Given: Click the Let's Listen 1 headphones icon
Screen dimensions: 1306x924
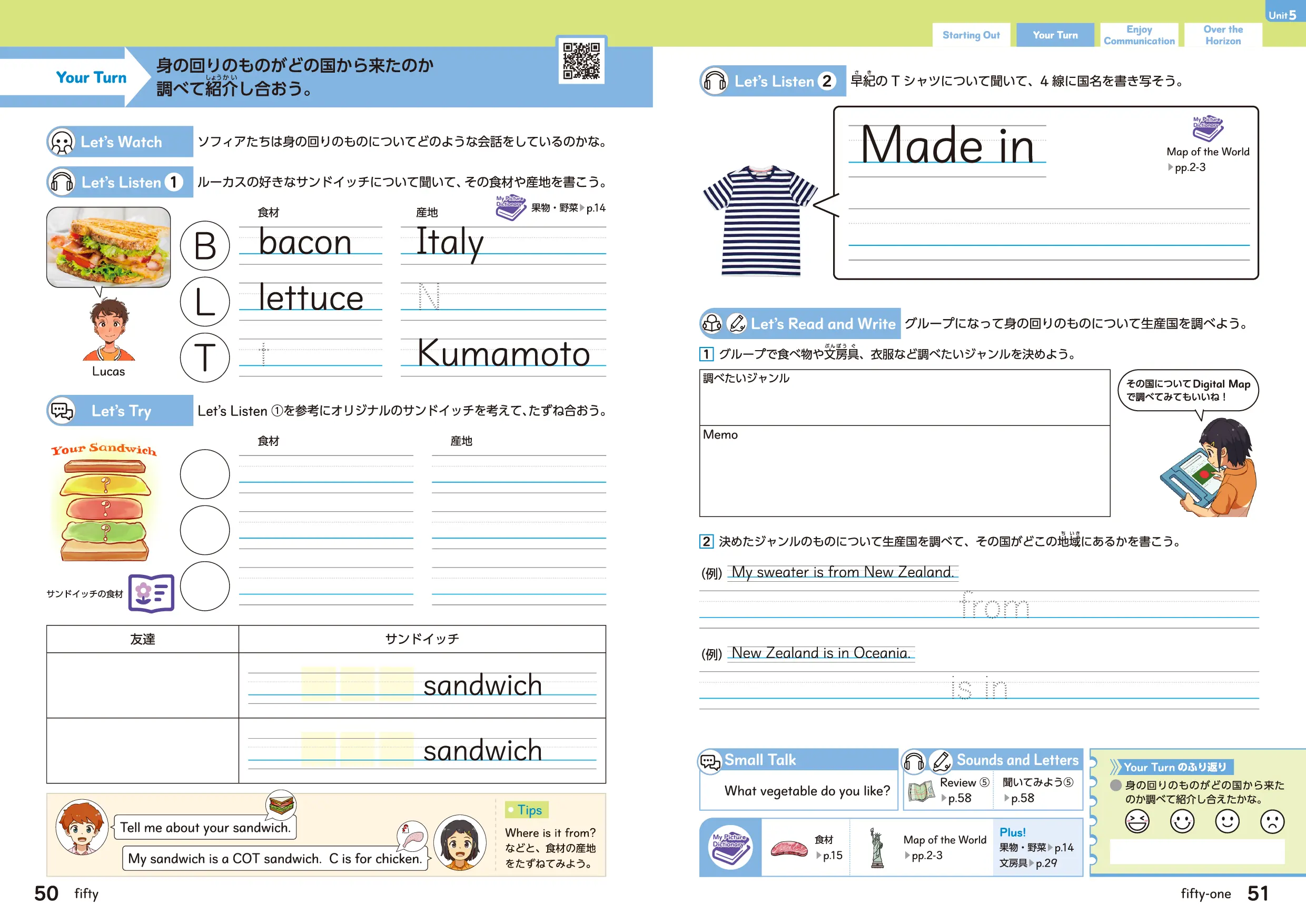Looking at the screenshot, I should coord(62,182).
